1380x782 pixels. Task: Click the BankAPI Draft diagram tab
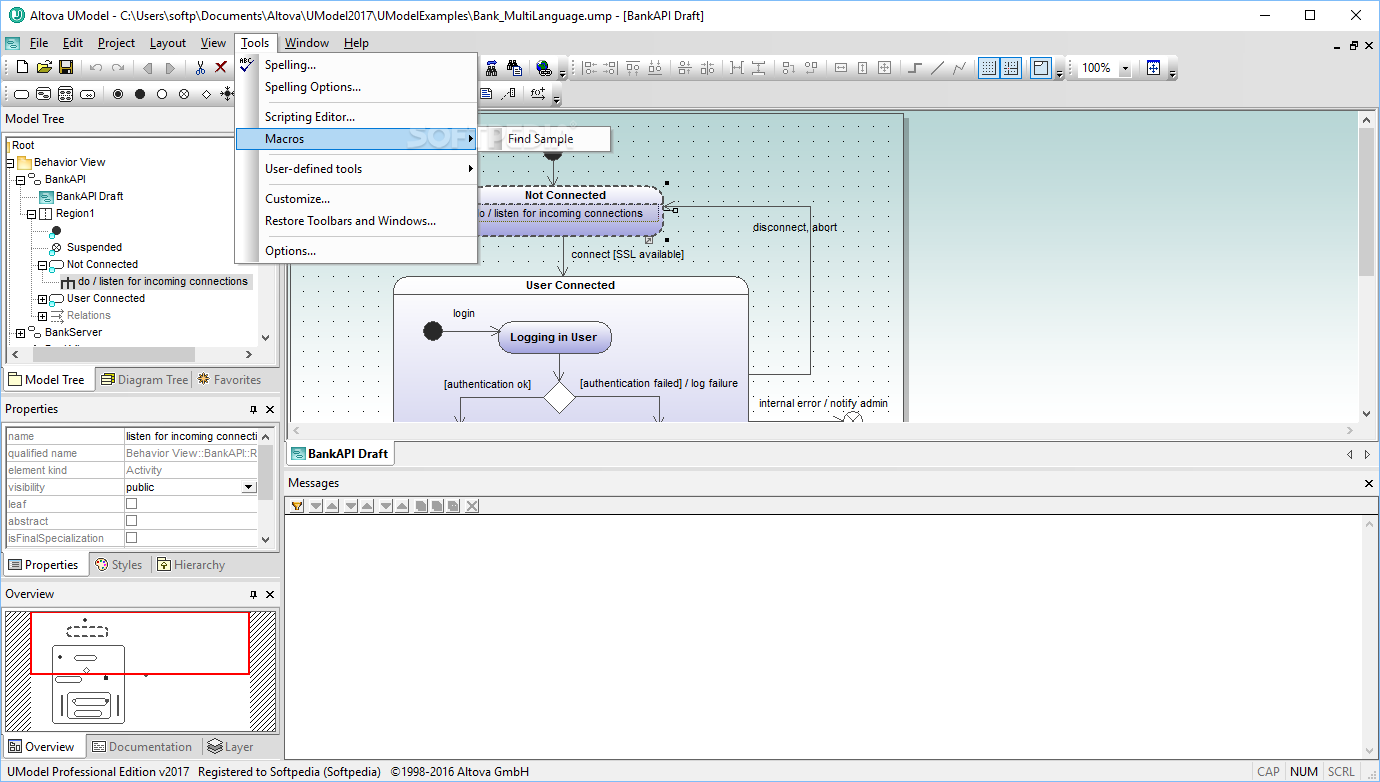[339, 454]
